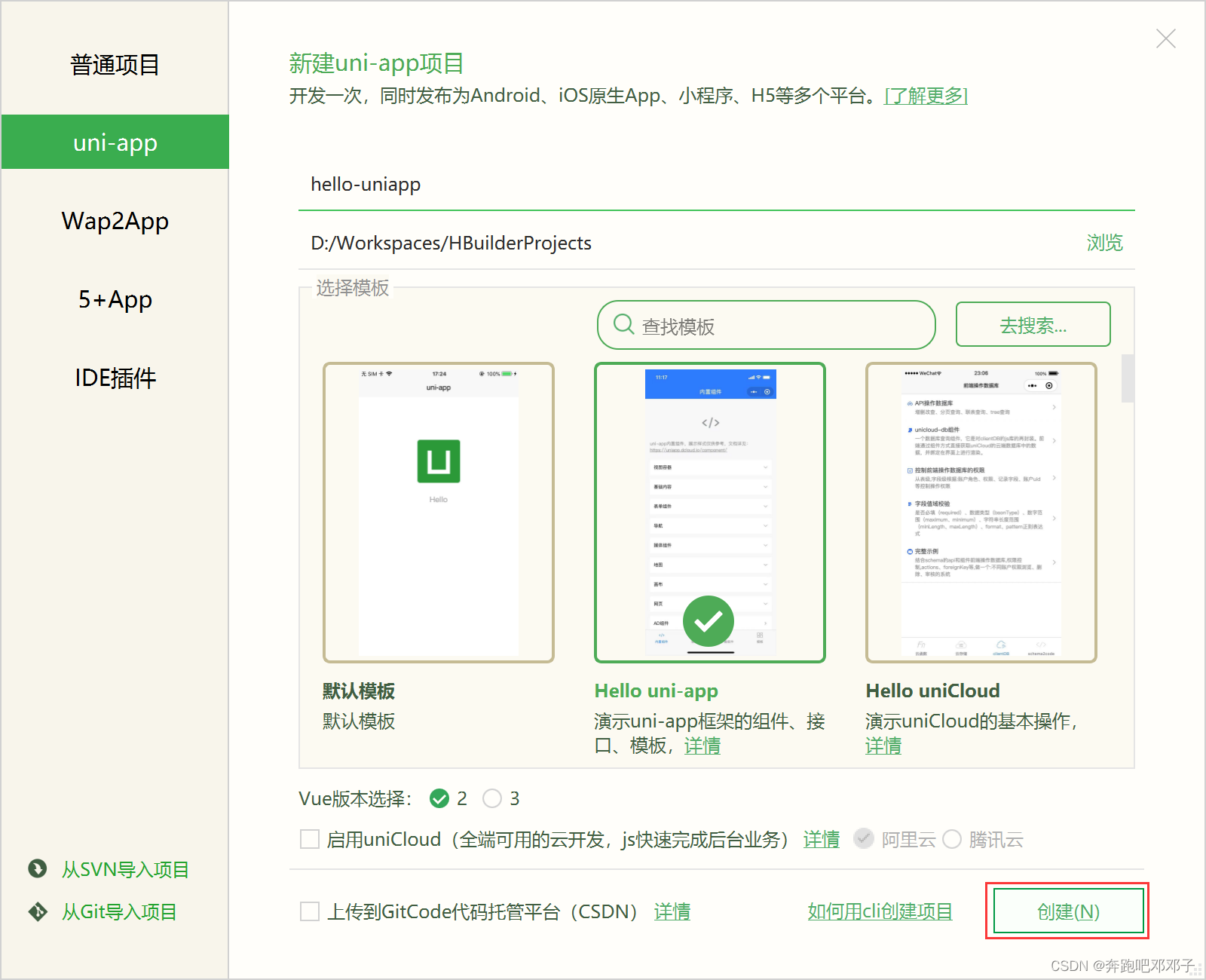
Task: Open 详情 link for Hello uniCloud
Action: [x=883, y=746]
